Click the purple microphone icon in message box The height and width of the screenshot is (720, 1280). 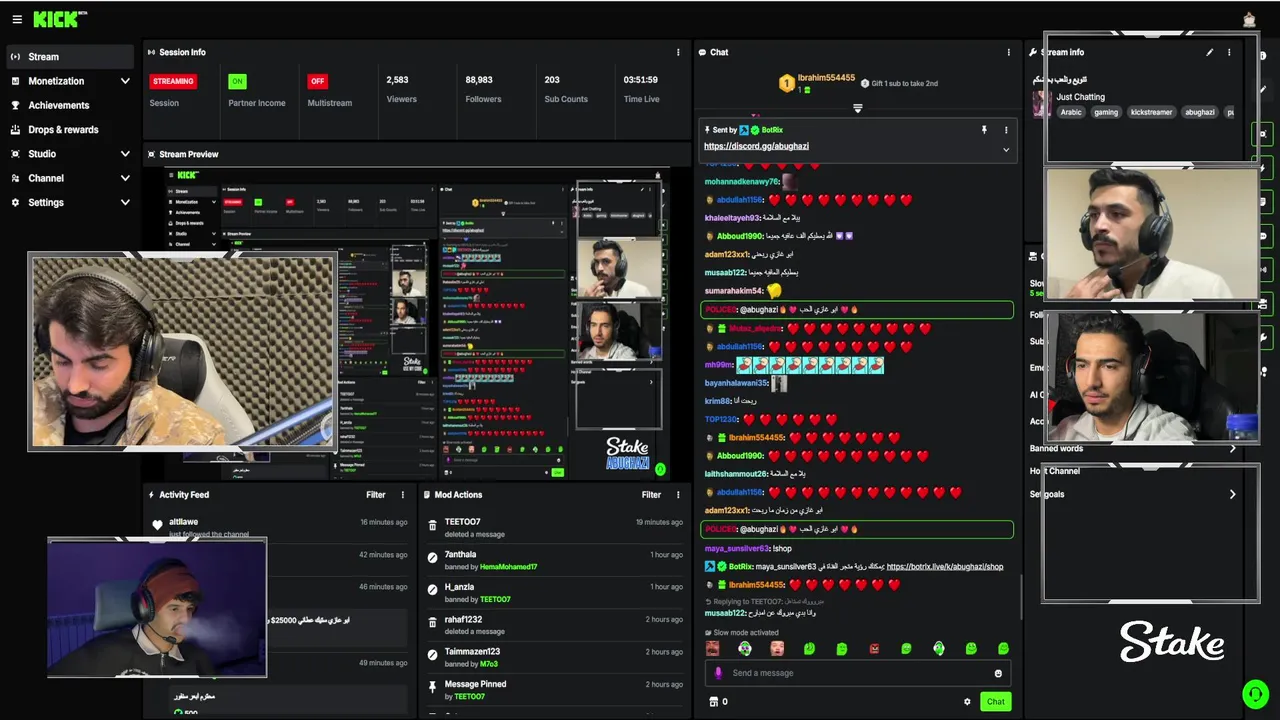pos(718,673)
